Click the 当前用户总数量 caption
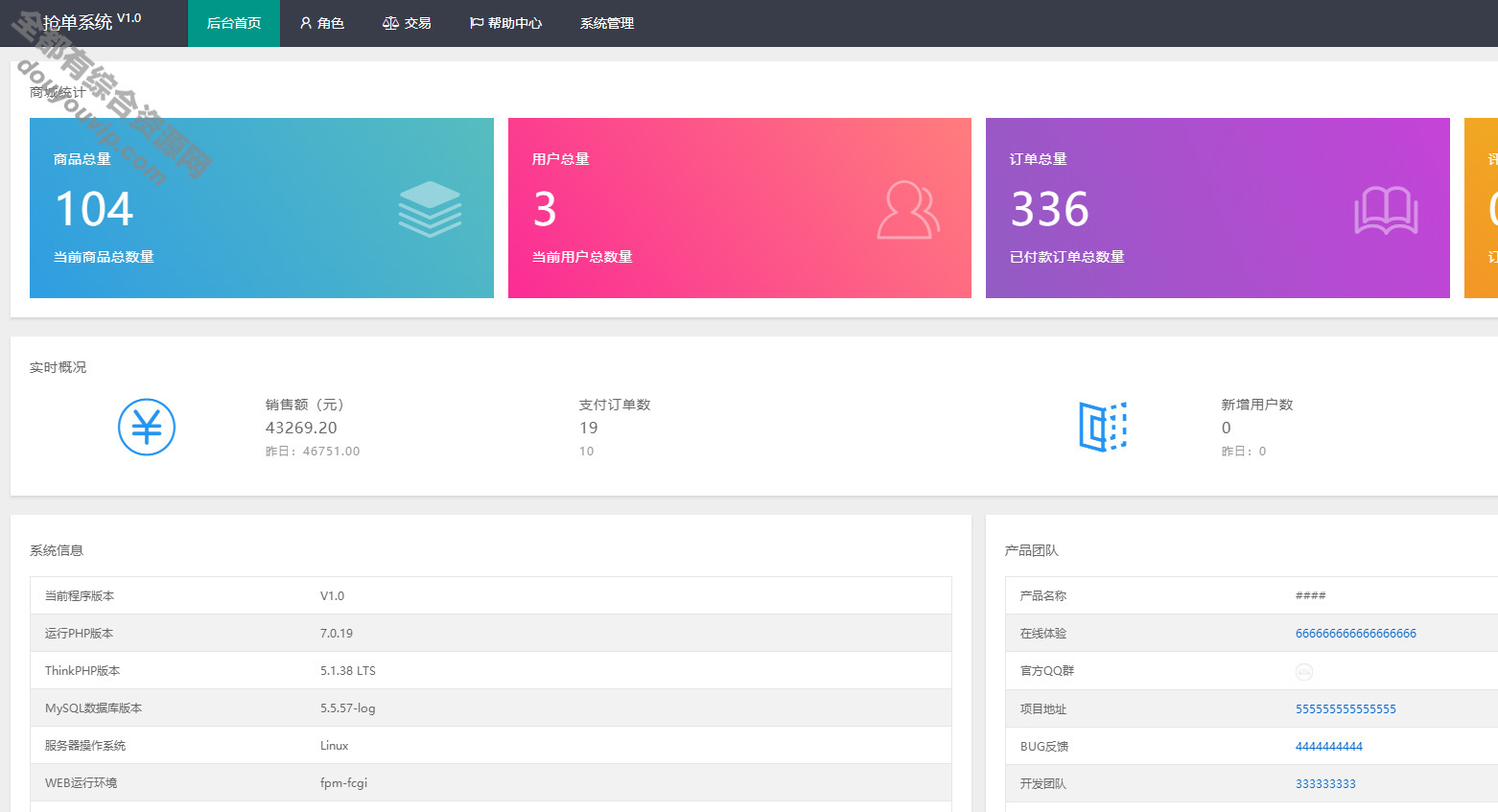The width and height of the screenshot is (1498, 812). (x=582, y=257)
